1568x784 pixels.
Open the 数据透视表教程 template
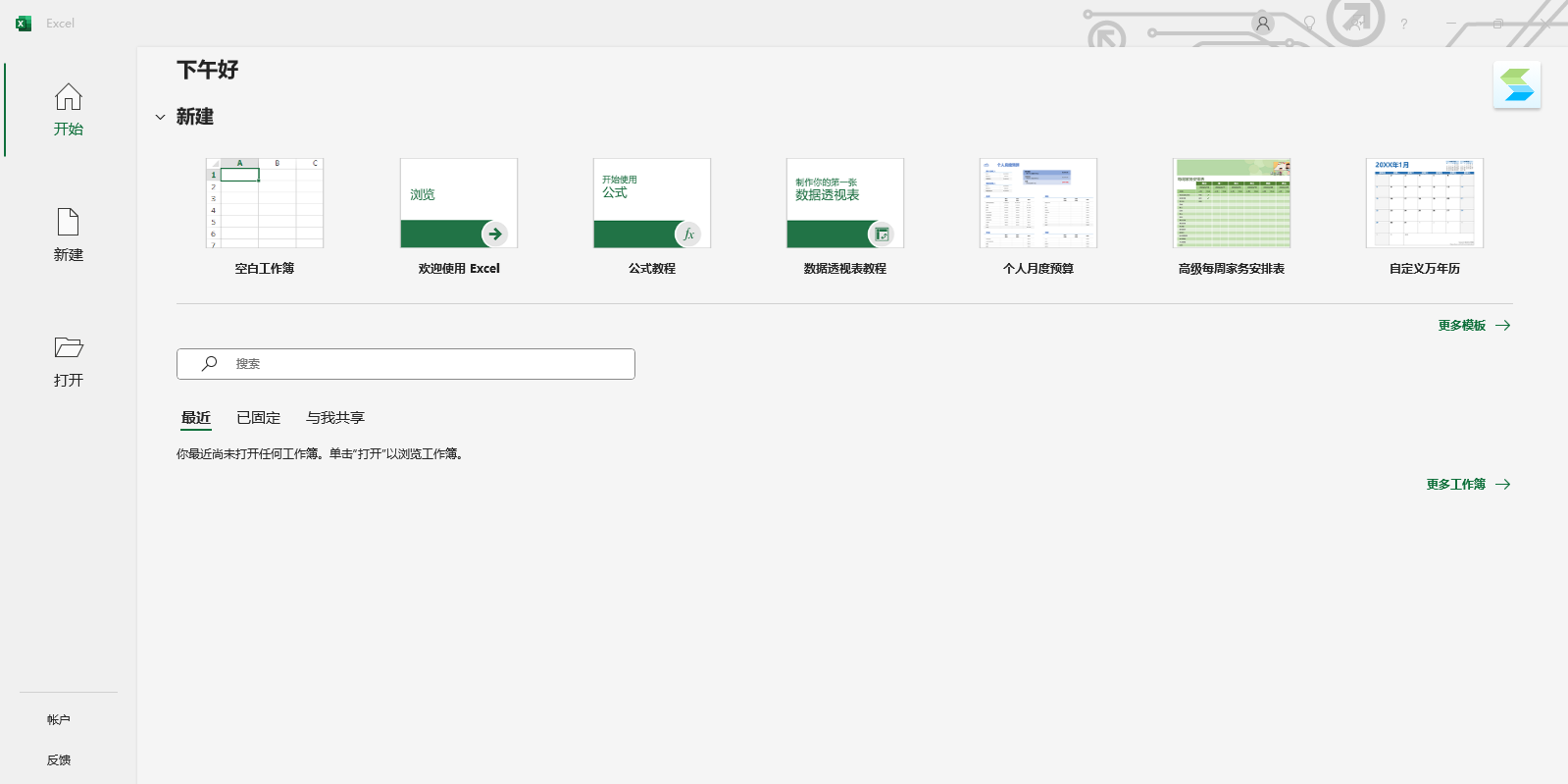(844, 204)
